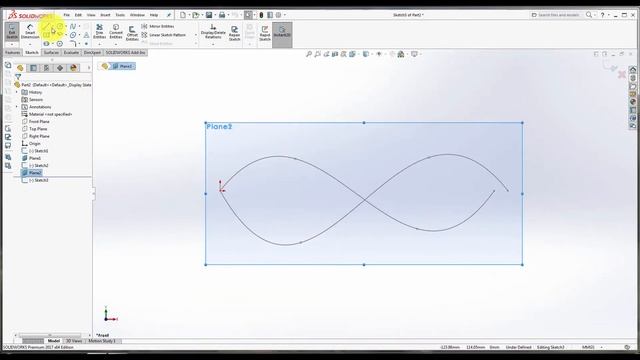The image size is (640, 360).
Task: Click the Exit Sketch button
Action: tap(12, 31)
